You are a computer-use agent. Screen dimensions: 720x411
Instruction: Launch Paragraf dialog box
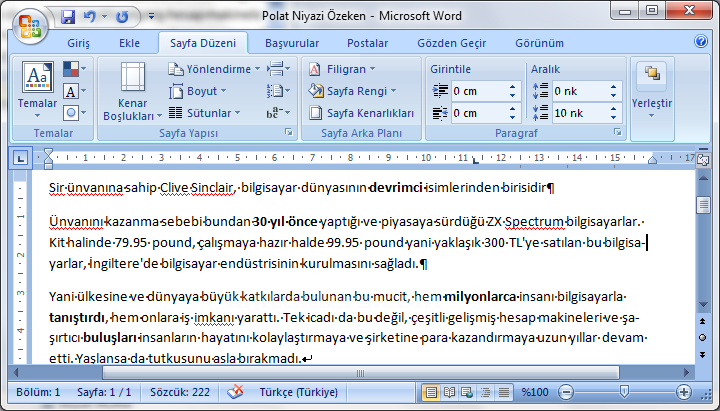point(618,132)
